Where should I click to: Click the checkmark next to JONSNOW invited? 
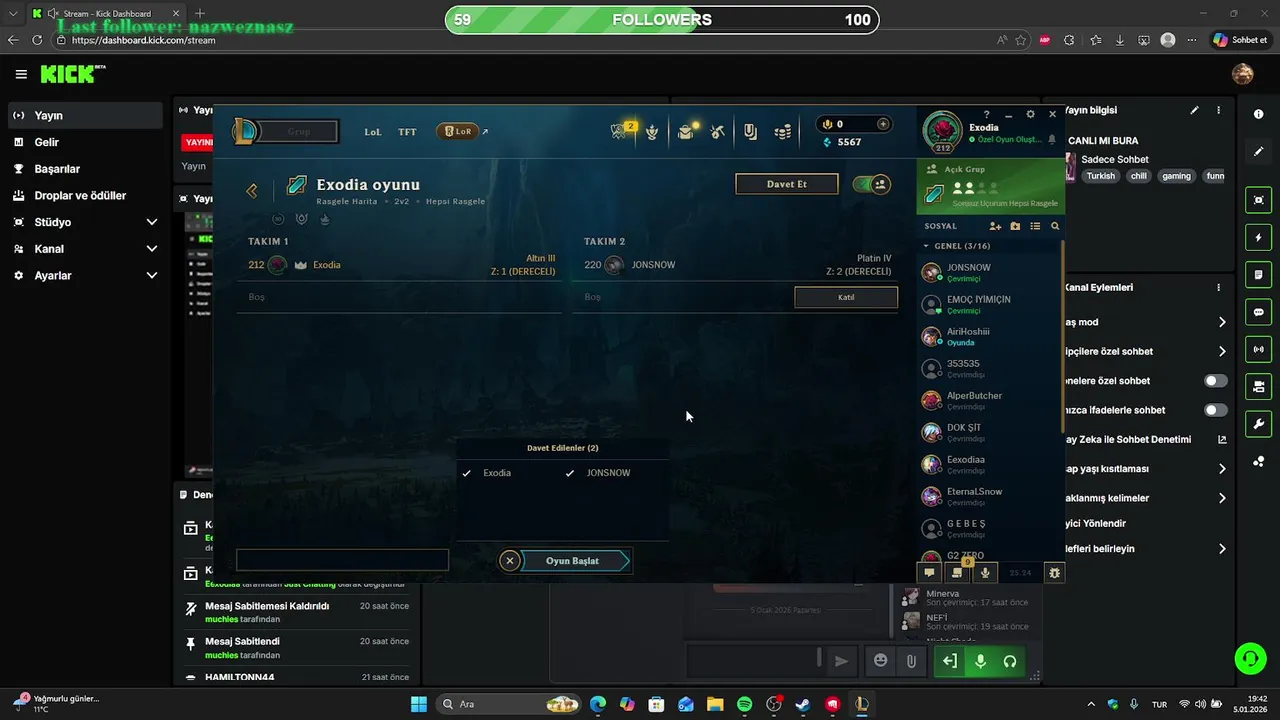tap(570, 473)
